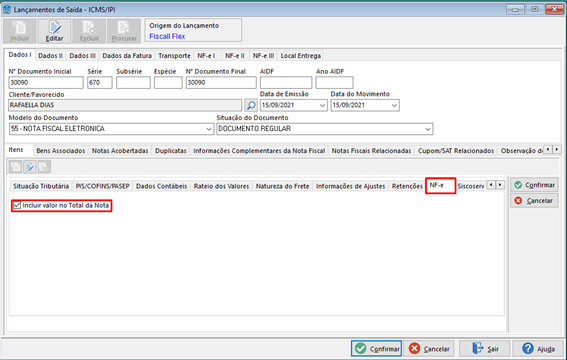Click the Fiscall Flex origin link

point(167,36)
